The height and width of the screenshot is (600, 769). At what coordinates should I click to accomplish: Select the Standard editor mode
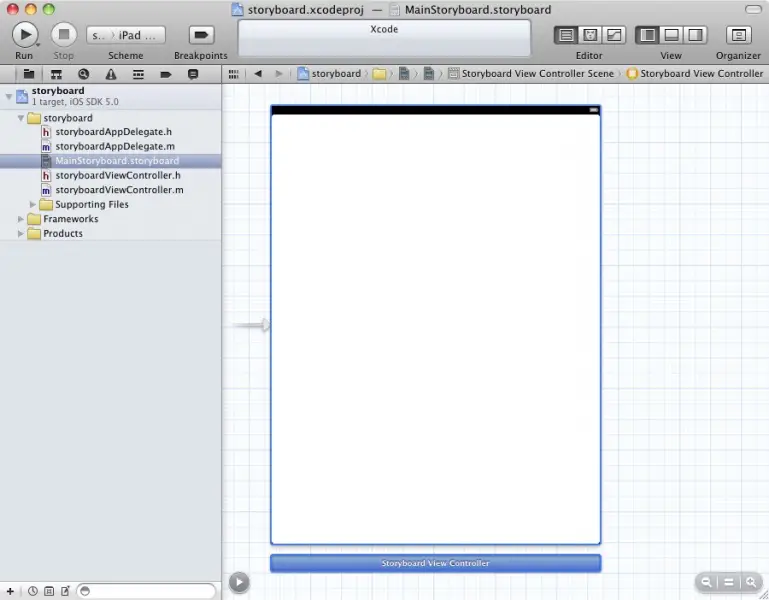click(x=566, y=35)
